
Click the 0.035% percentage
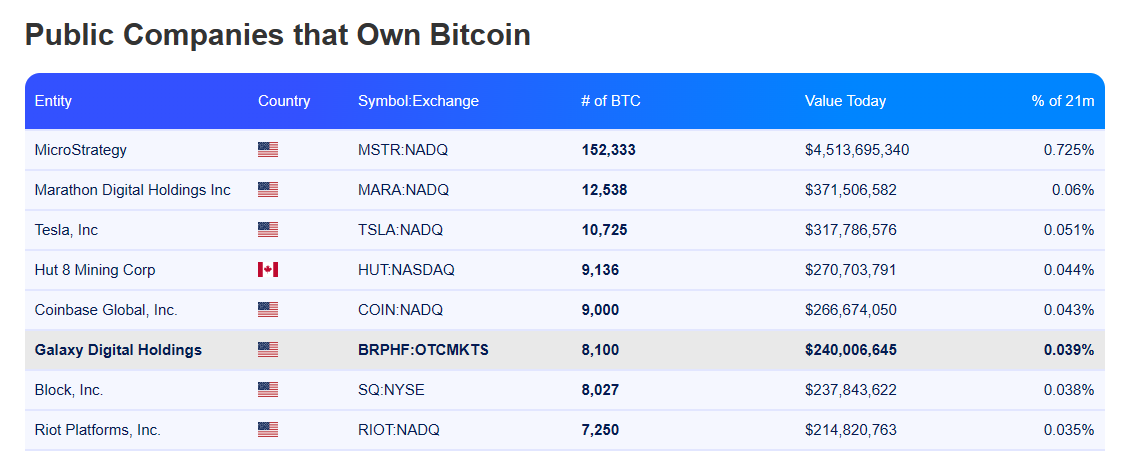coord(1069,430)
